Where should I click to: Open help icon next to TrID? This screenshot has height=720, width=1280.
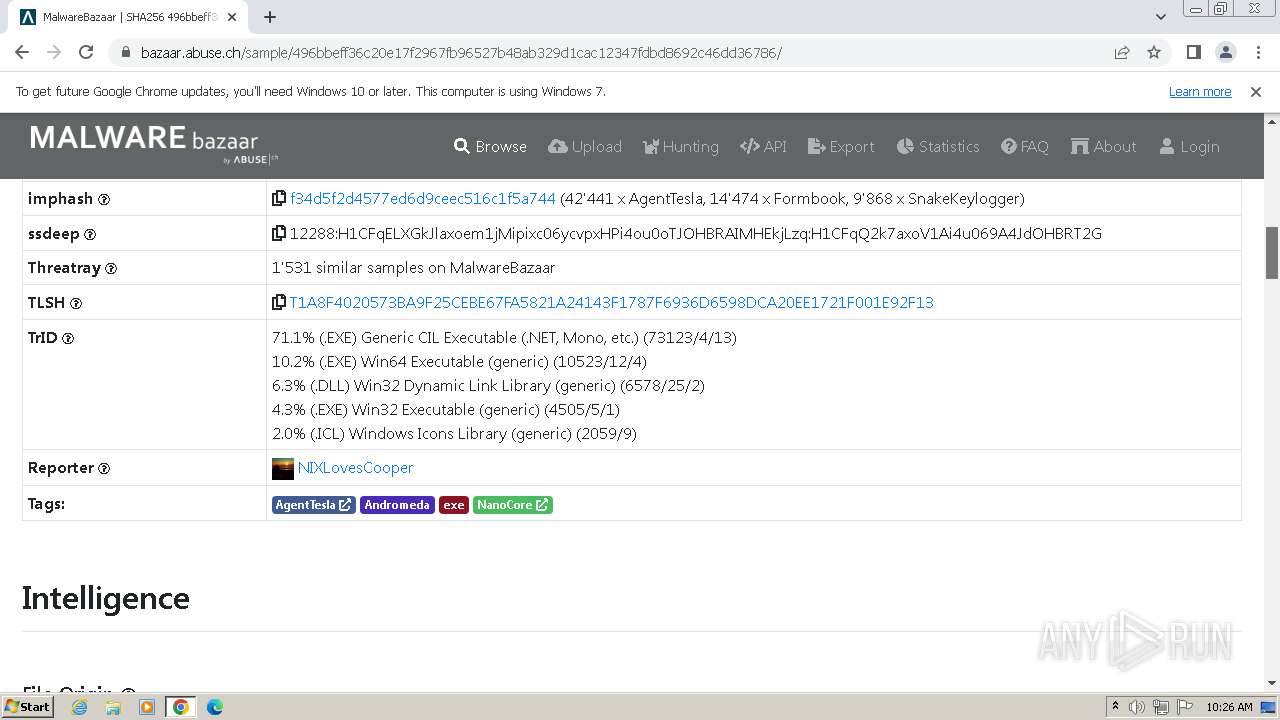[x=68, y=338]
